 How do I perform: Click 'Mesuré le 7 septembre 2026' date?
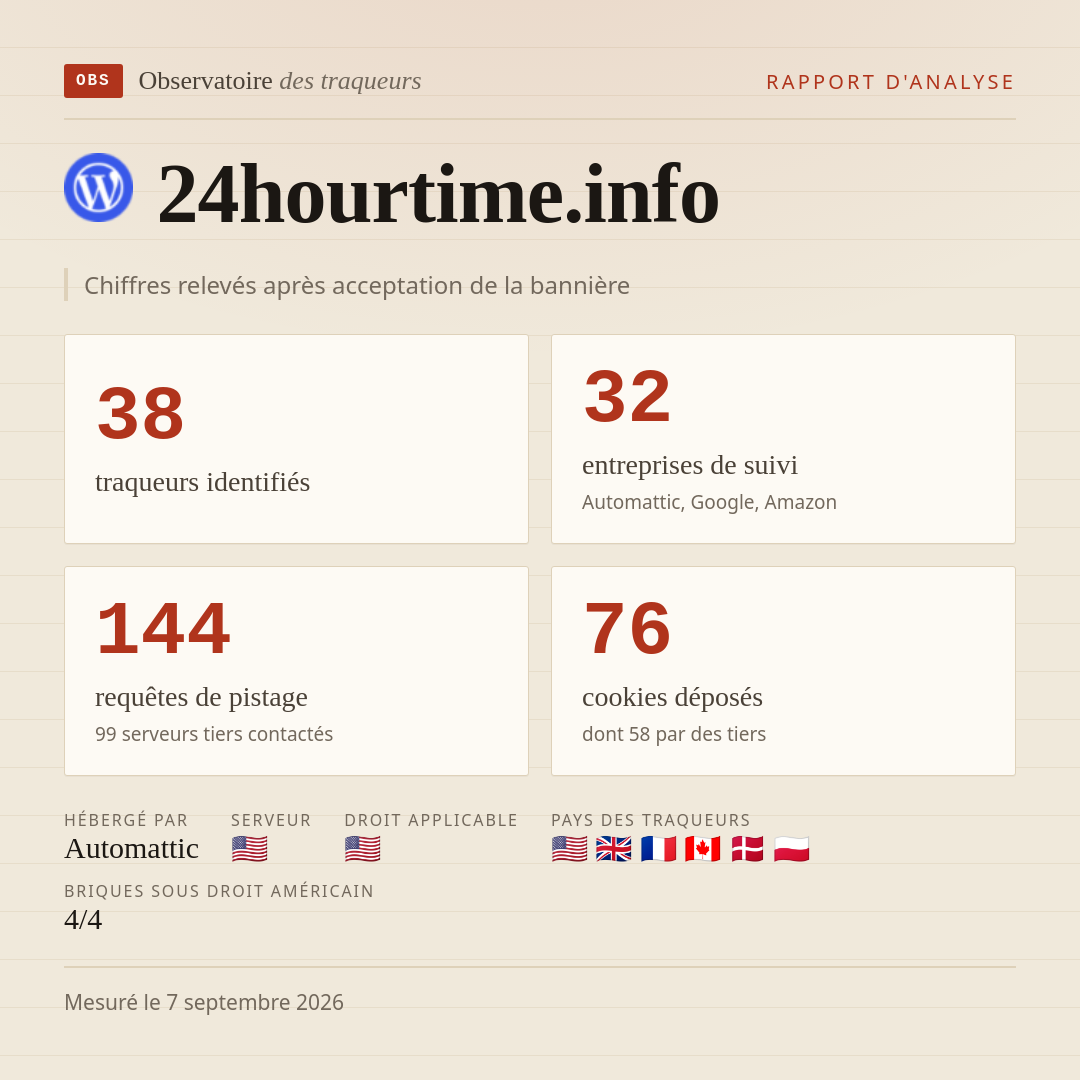point(204,1002)
